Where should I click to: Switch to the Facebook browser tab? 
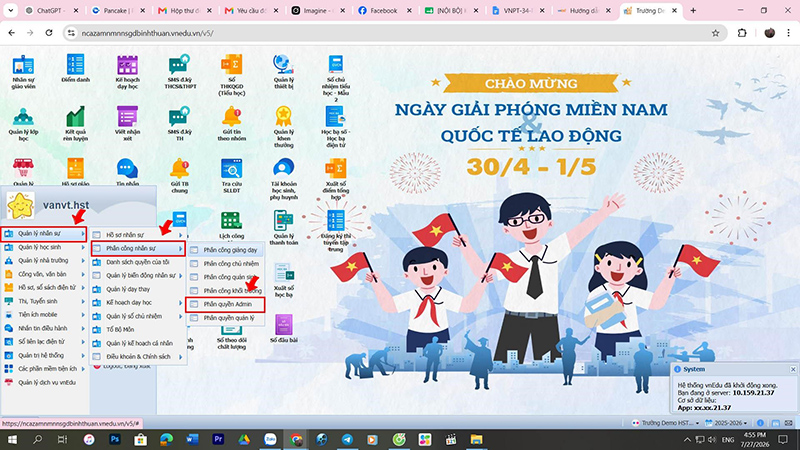(385, 10)
